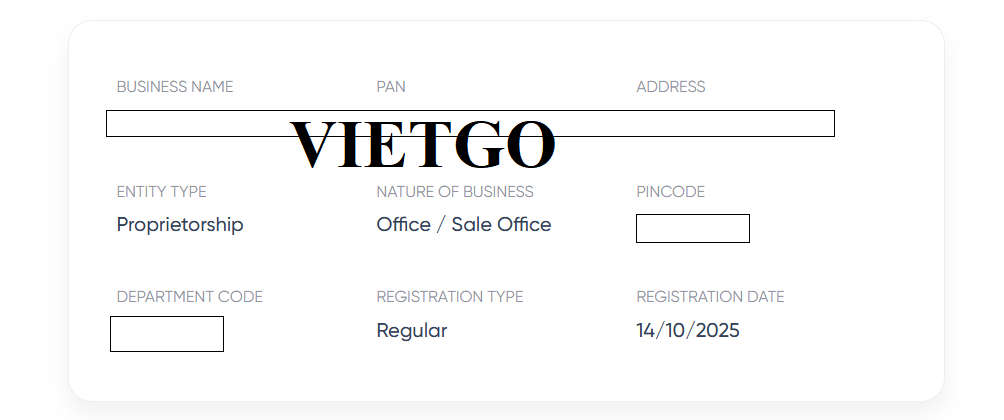Click the REGISTRATION DATE label
Viewport: 1004px width, 420px height.
pyautogui.click(x=711, y=297)
